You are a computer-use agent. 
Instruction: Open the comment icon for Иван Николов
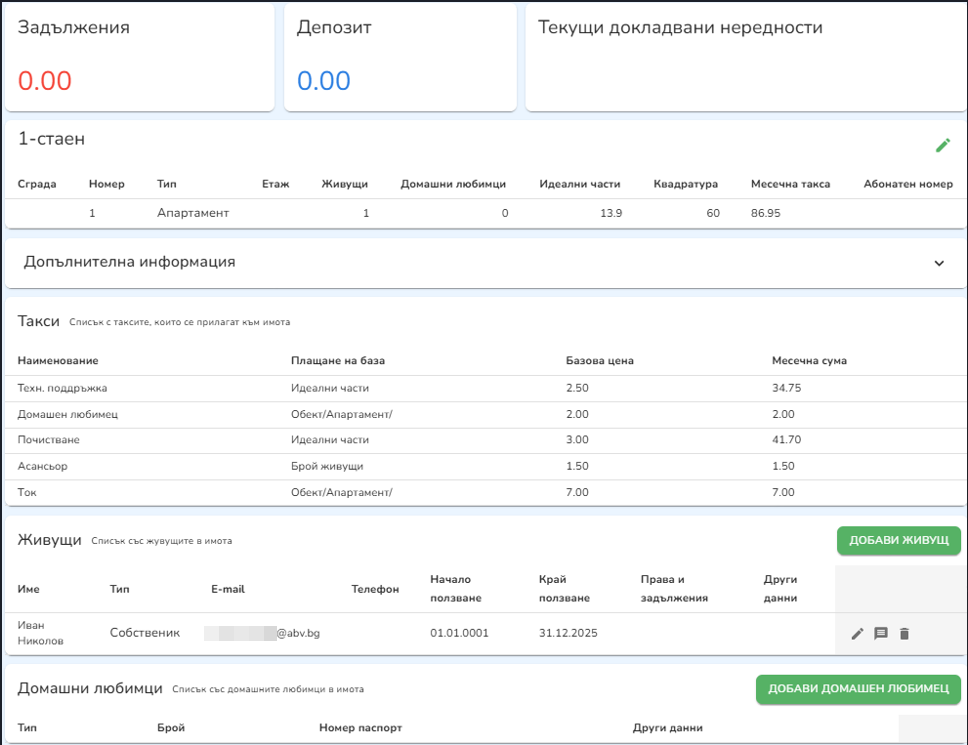pyautogui.click(x=881, y=633)
